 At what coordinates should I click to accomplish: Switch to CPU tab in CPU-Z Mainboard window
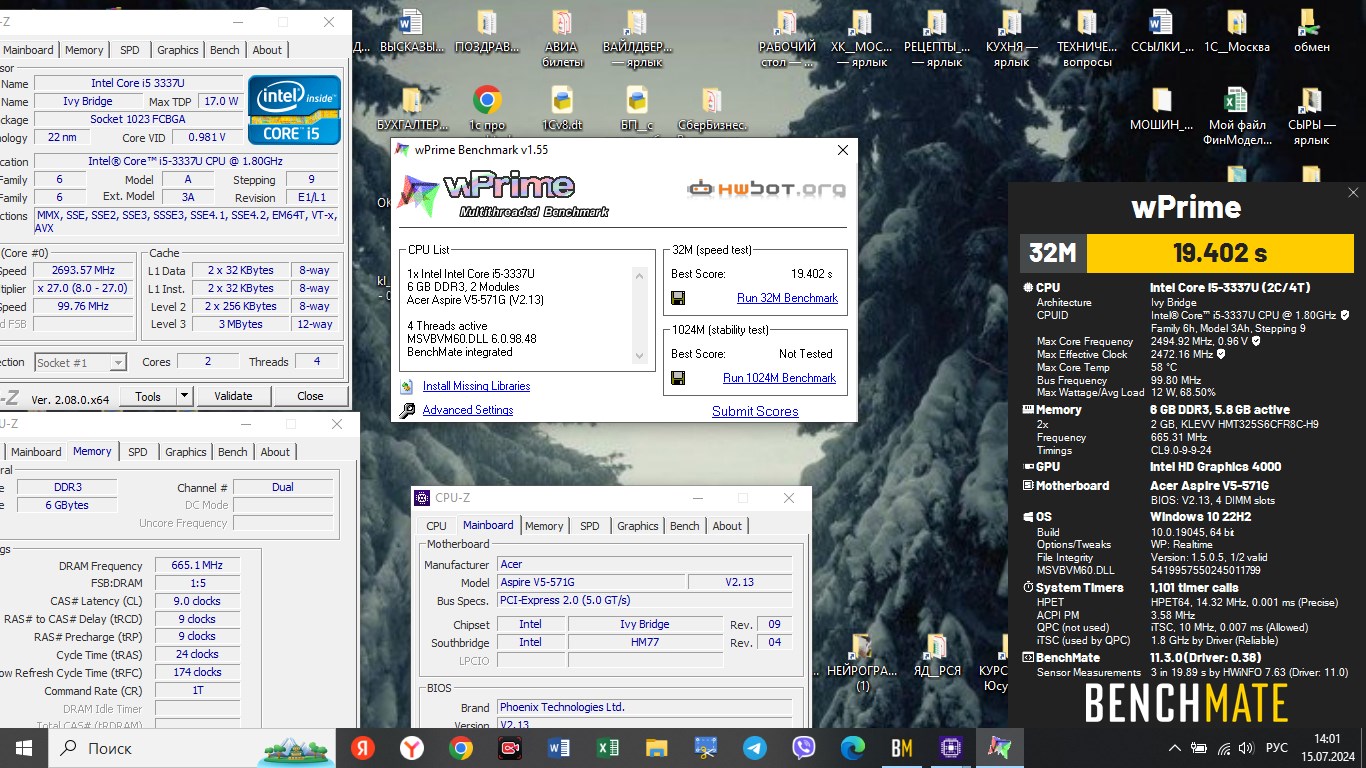437,526
